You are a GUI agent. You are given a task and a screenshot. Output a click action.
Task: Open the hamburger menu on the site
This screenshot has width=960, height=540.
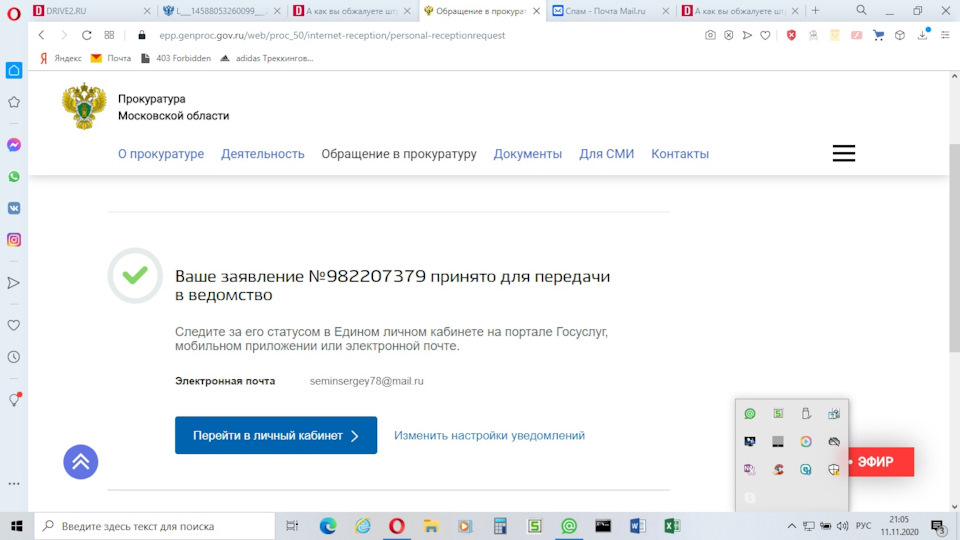(x=843, y=153)
